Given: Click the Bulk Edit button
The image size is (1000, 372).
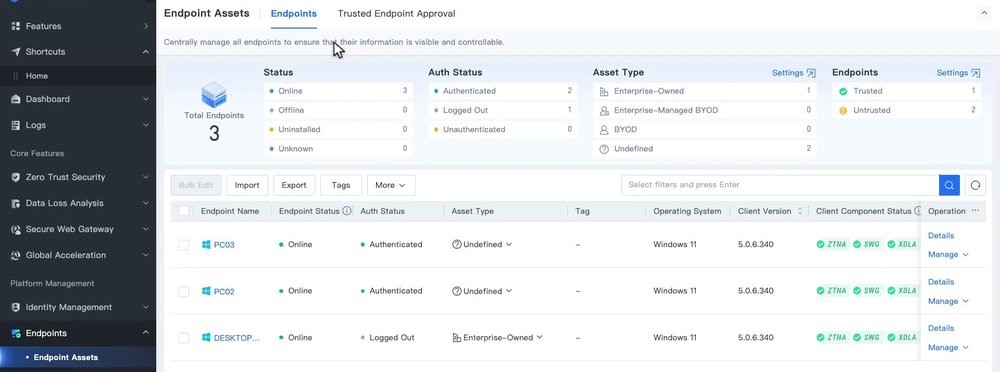Looking at the screenshot, I should (196, 185).
